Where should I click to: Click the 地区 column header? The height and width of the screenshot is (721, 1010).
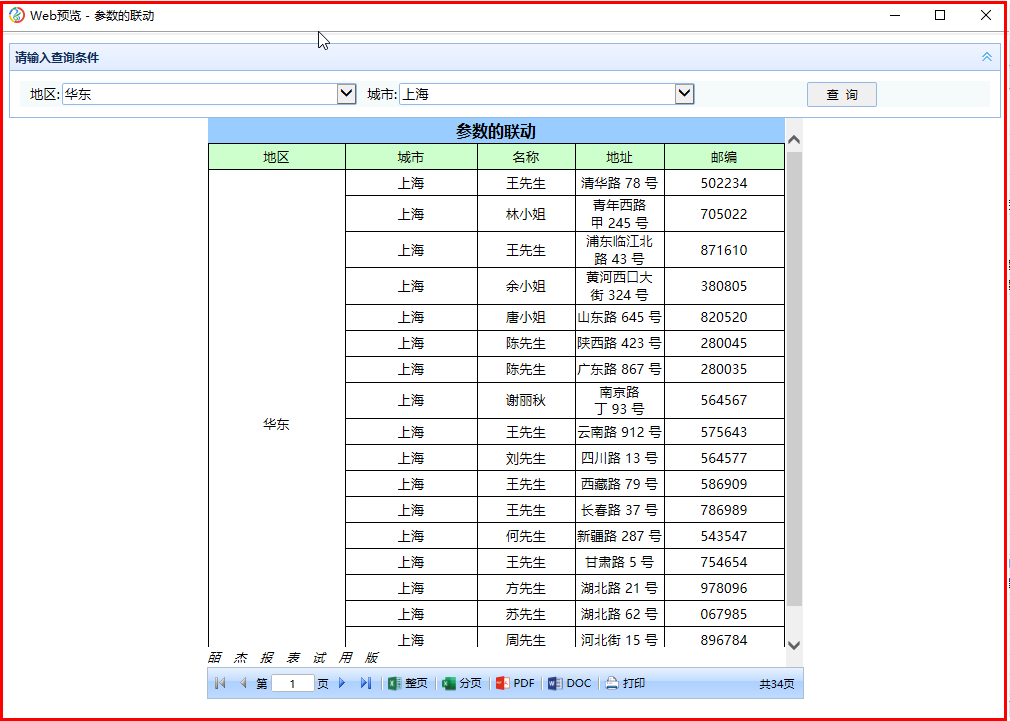pos(276,157)
